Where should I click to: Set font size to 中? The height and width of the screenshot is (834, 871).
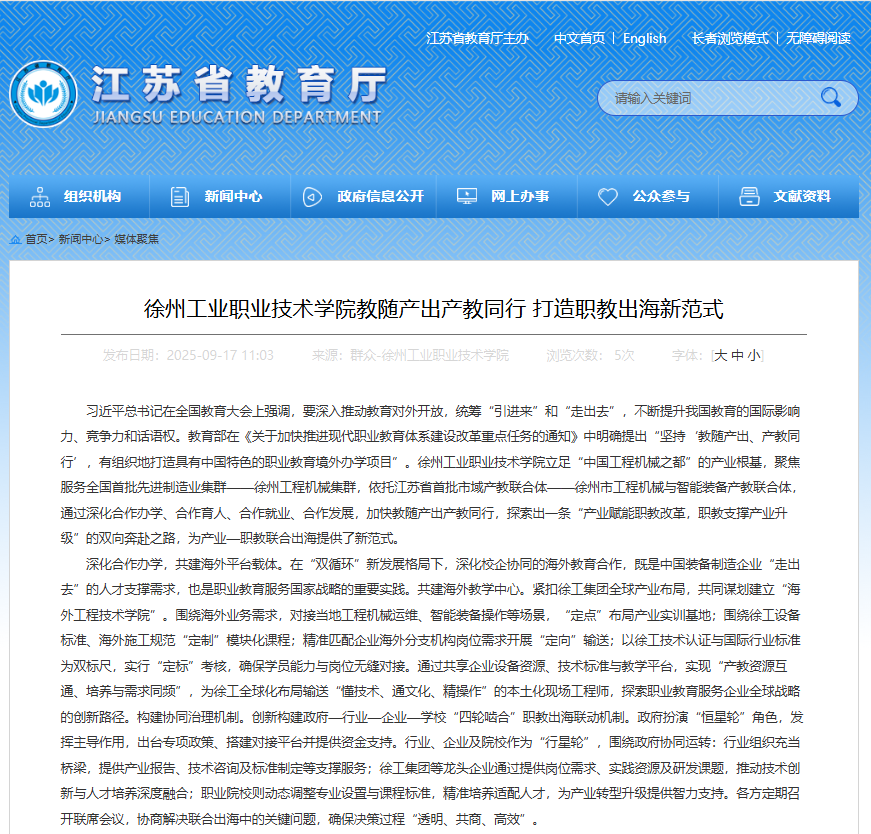pos(737,356)
